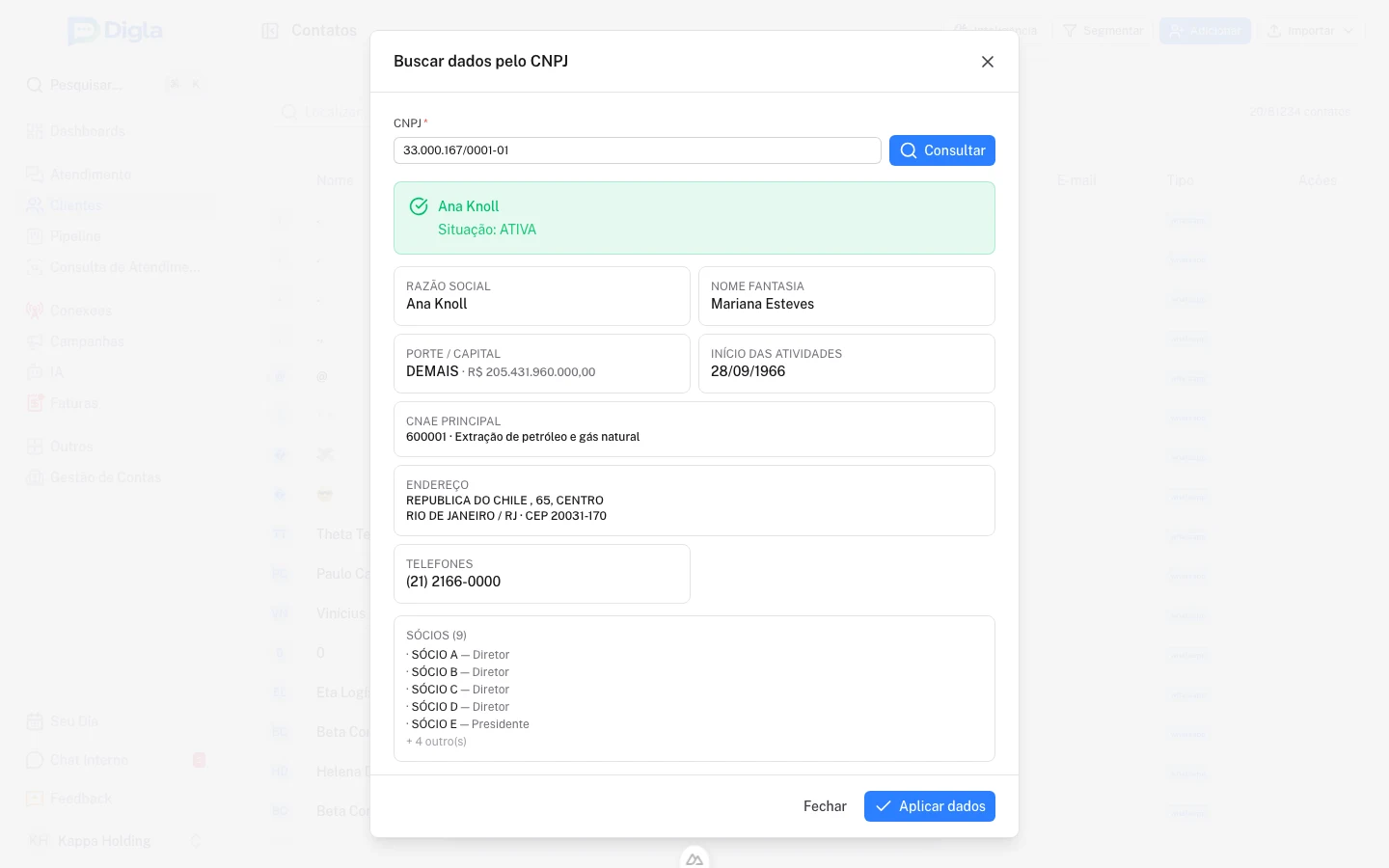The image size is (1389, 868).
Task: Click the address line 'REPUBLICA DO CHILE , 65, CENTRO'
Action: tap(504, 501)
